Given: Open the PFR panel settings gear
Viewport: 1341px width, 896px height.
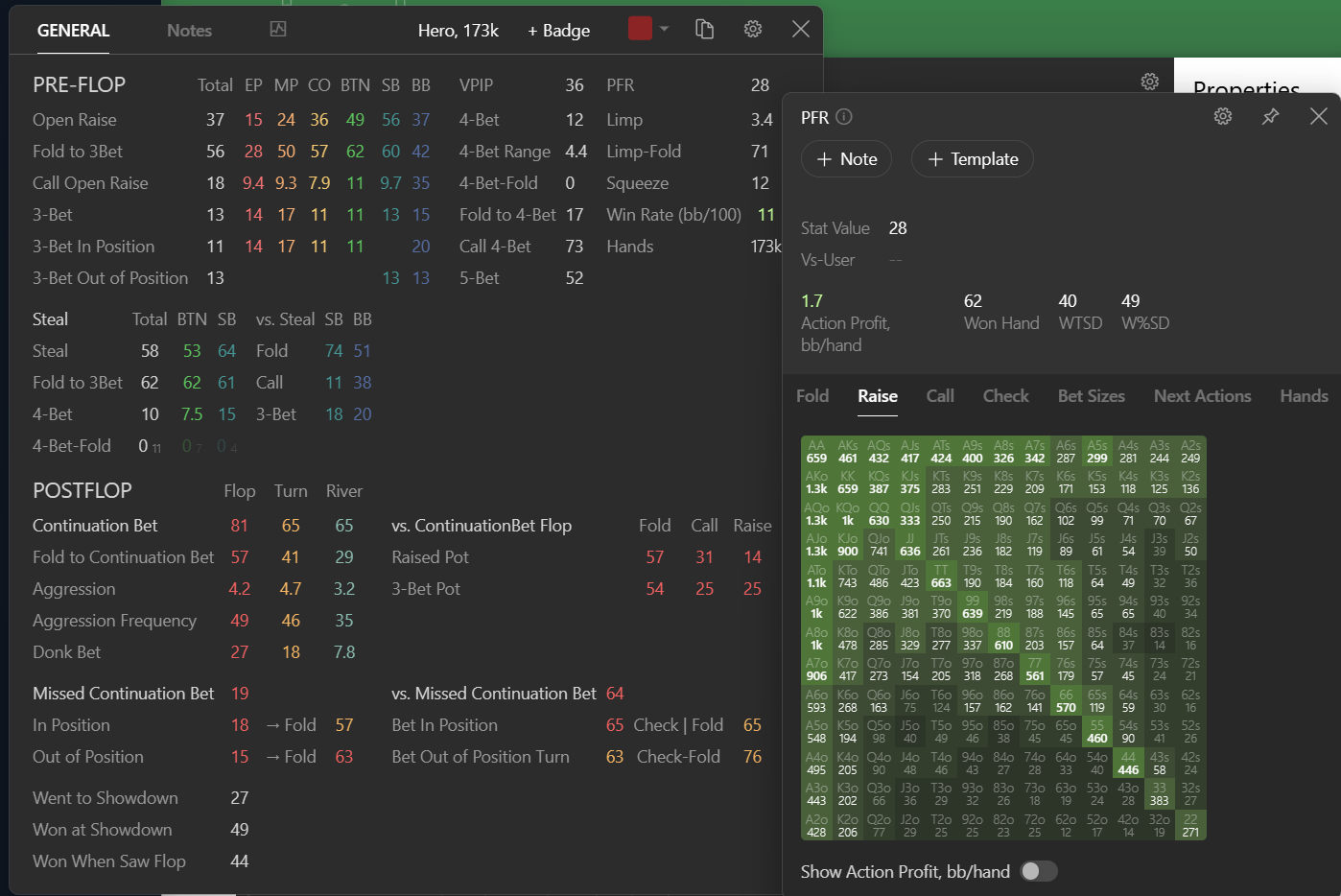Looking at the screenshot, I should click(1223, 116).
